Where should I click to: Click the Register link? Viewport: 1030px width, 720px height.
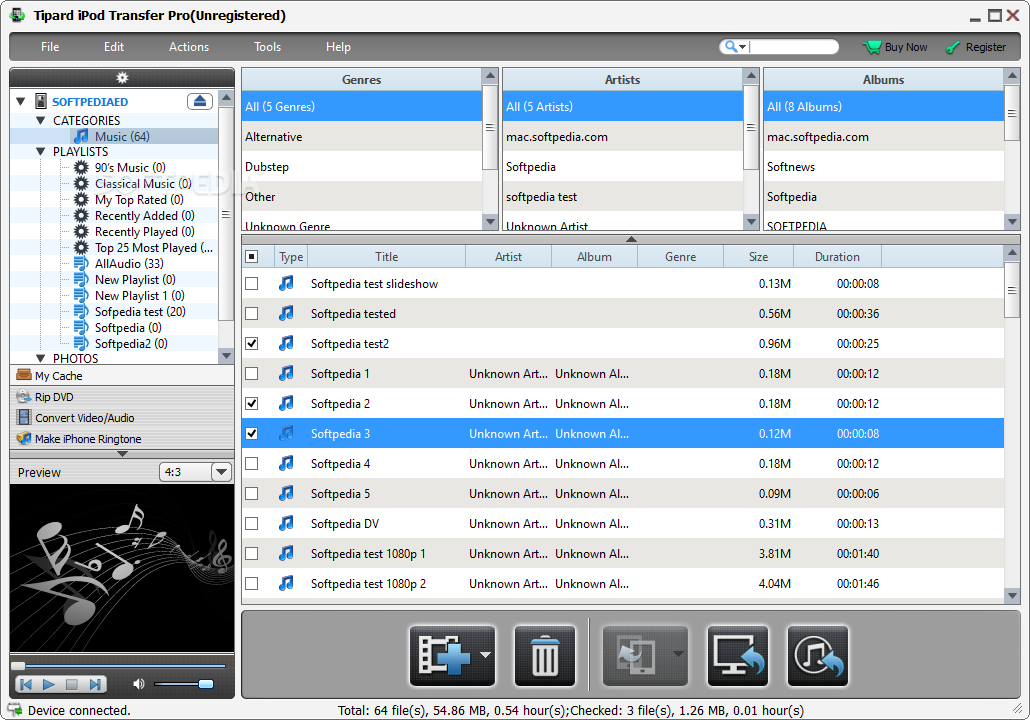click(985, 47)
